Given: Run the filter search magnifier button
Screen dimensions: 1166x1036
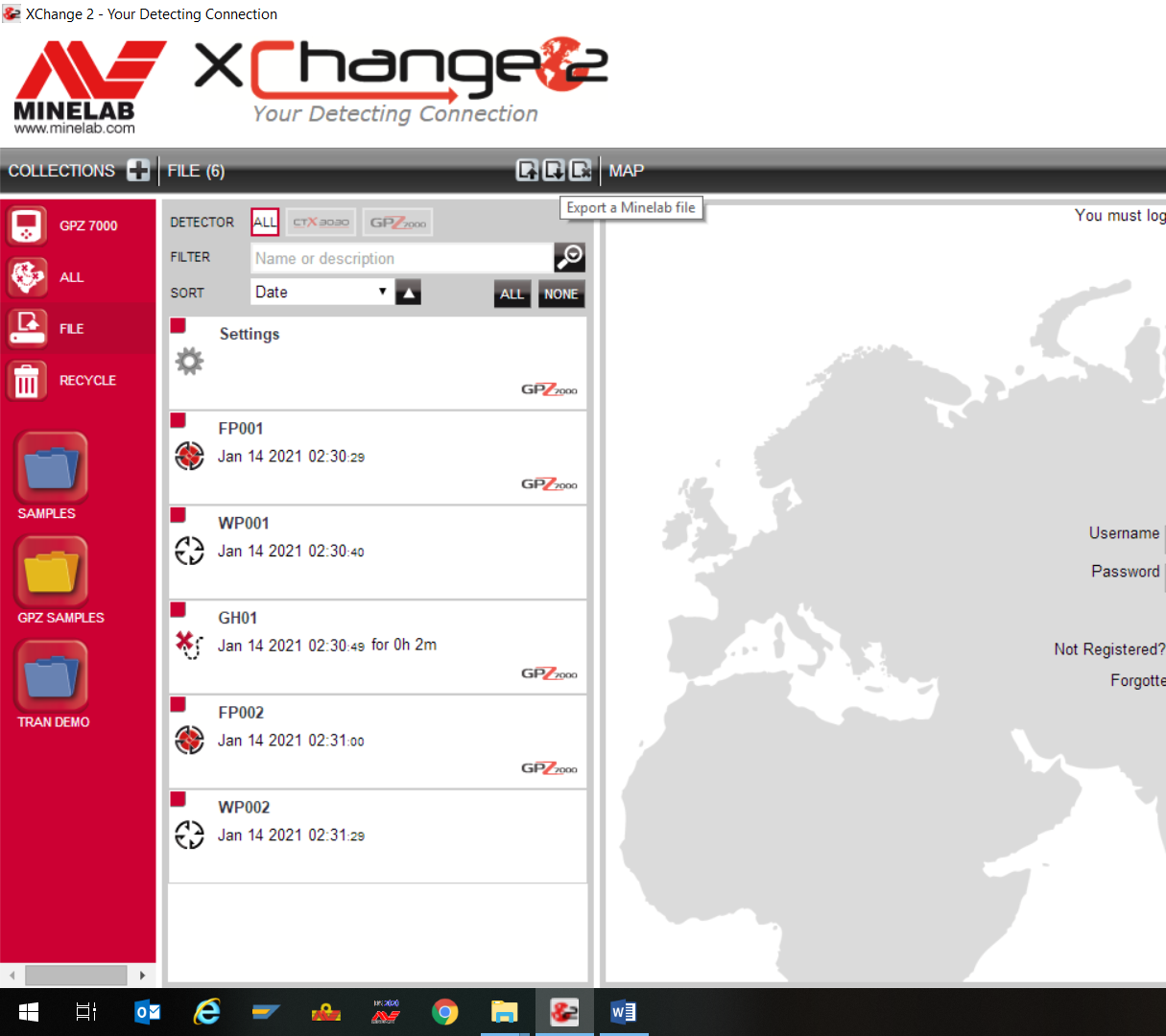Looking at the screenshot, I should point(570,257).
